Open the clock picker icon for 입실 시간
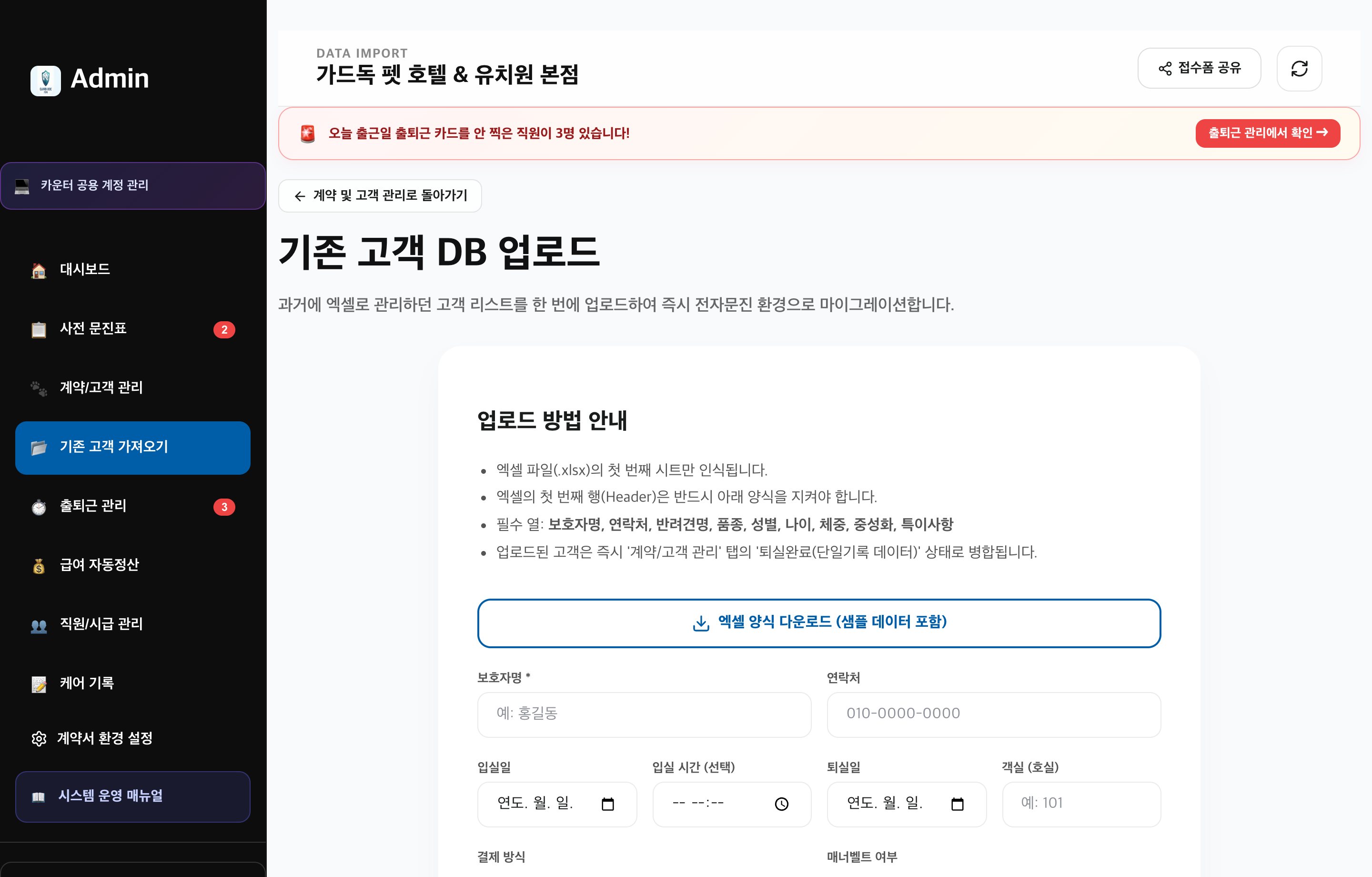Screen dimensions: 1372x877 pos(782,804)
